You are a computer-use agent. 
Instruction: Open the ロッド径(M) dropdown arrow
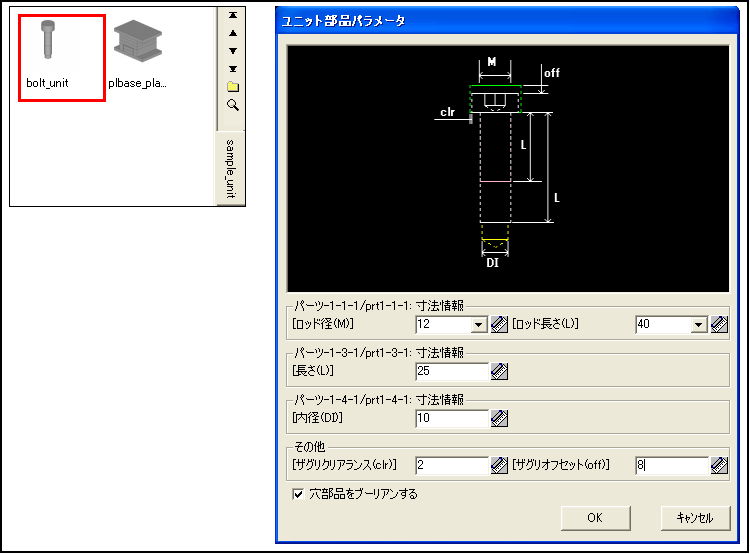pos(478,325)
